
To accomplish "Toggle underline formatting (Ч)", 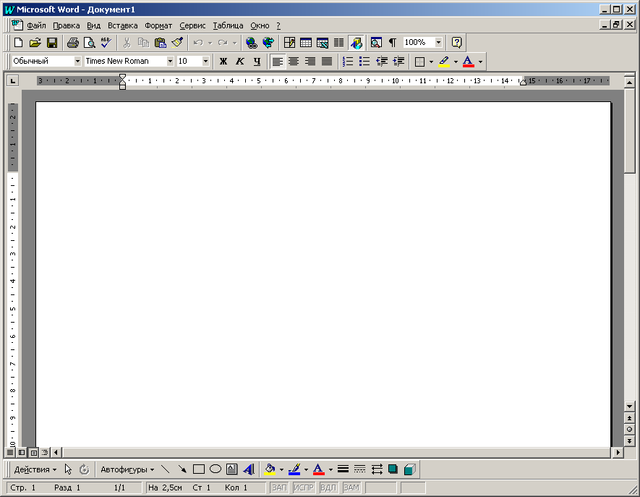I will [x=257, y=61].
